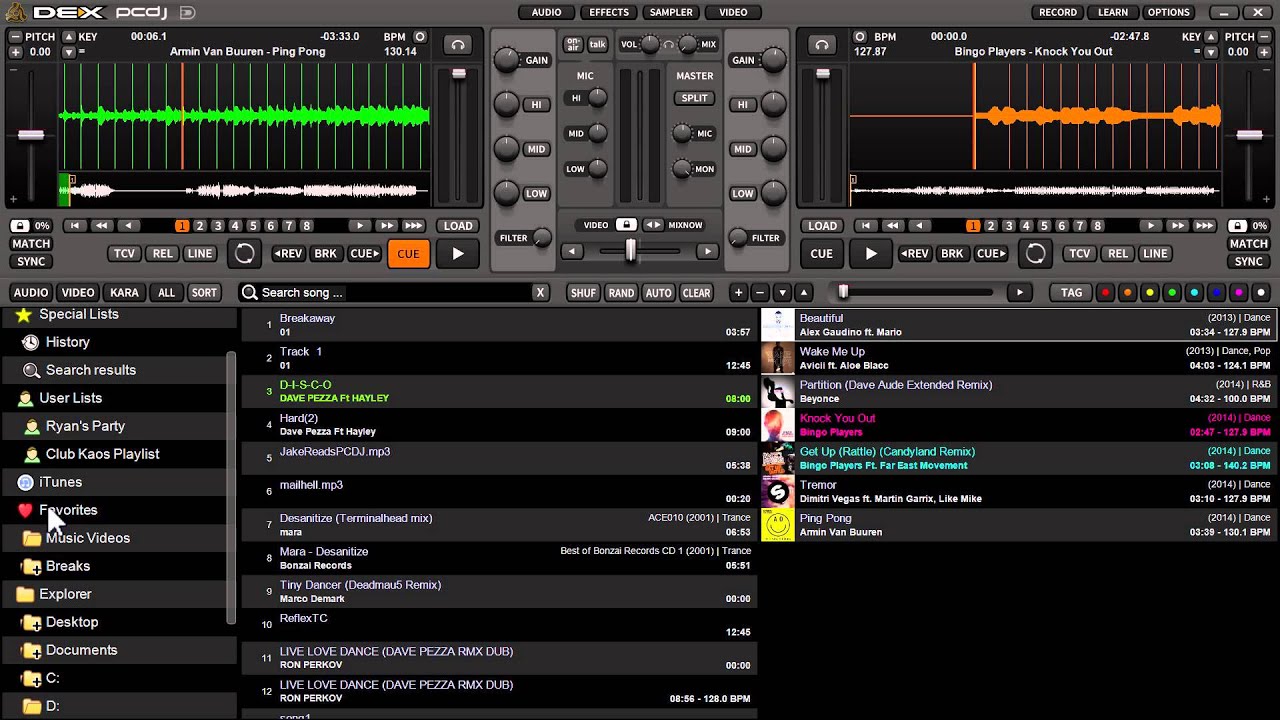Screen dimensions: 1280x720
Task: Click right deck headphone cue icon
Action: coord(822,45)
